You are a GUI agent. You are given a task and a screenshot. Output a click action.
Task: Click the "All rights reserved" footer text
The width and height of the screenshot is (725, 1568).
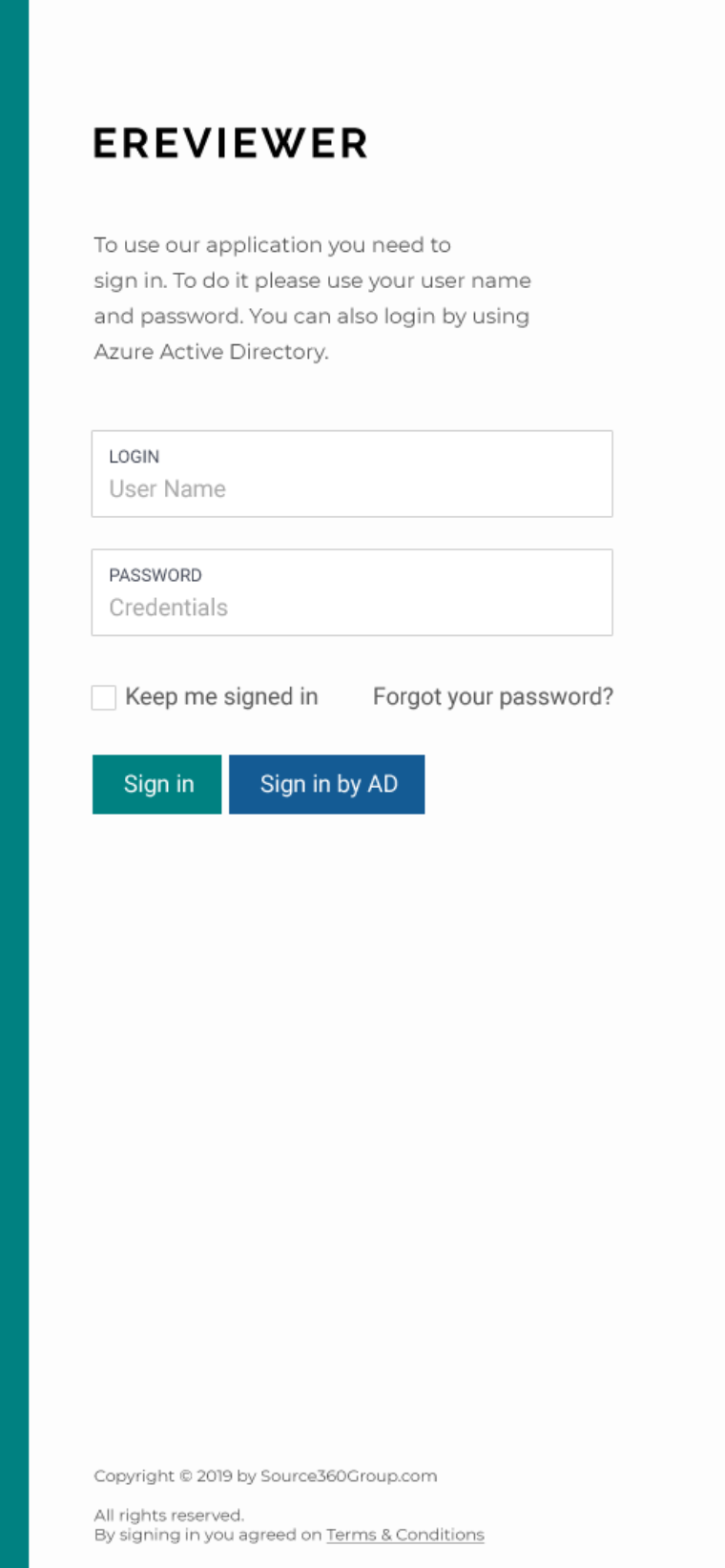pyautogui.click(x=169, y=1515)
